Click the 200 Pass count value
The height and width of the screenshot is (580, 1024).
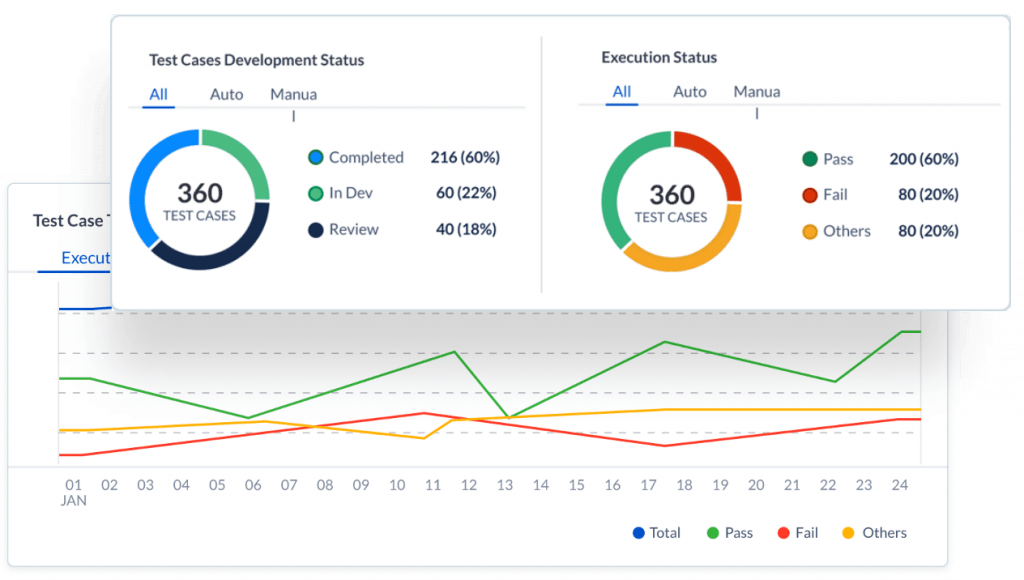point(926,159)
